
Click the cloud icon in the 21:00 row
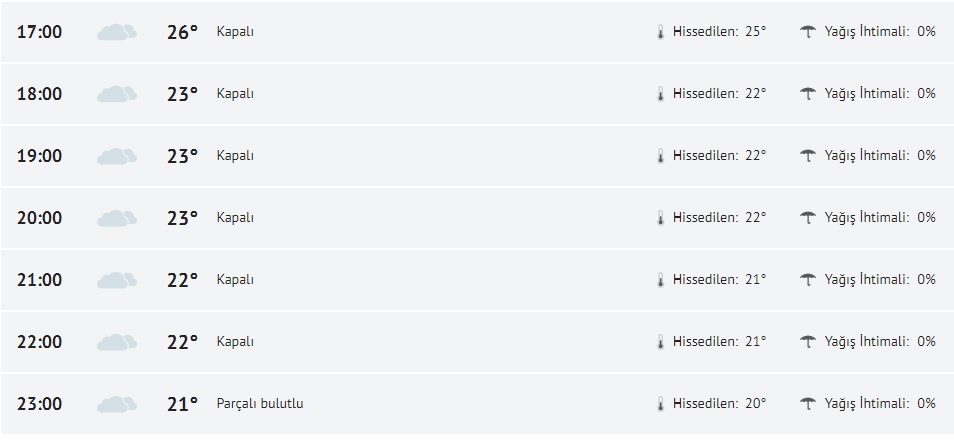coord(116,280)
